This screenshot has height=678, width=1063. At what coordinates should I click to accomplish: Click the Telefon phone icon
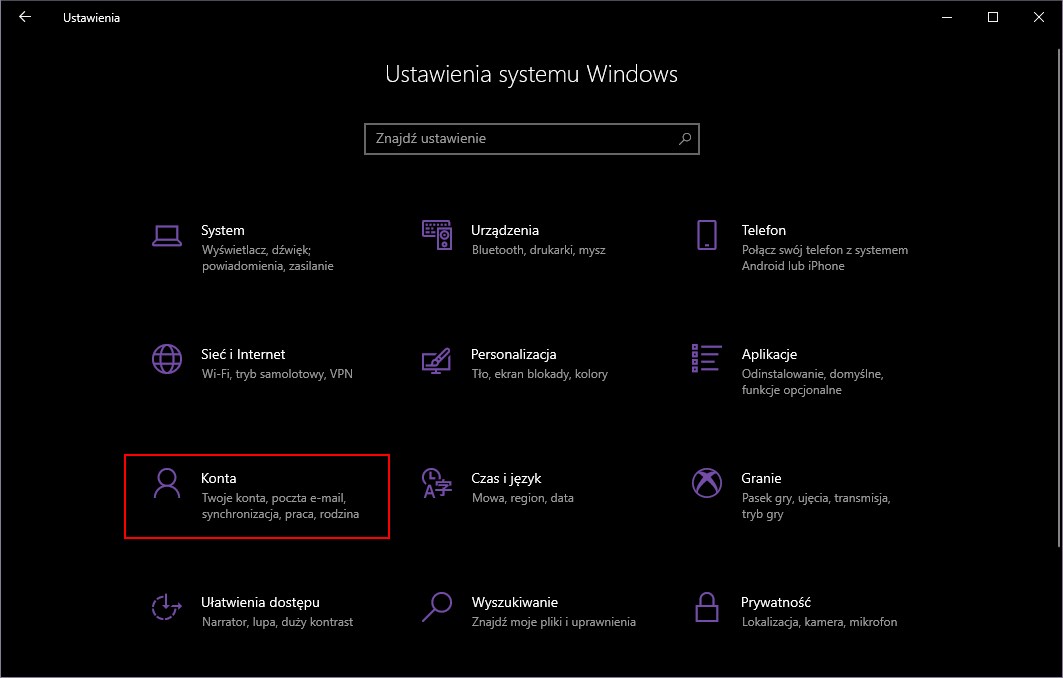pyautogui.click(x=707, y=235)
